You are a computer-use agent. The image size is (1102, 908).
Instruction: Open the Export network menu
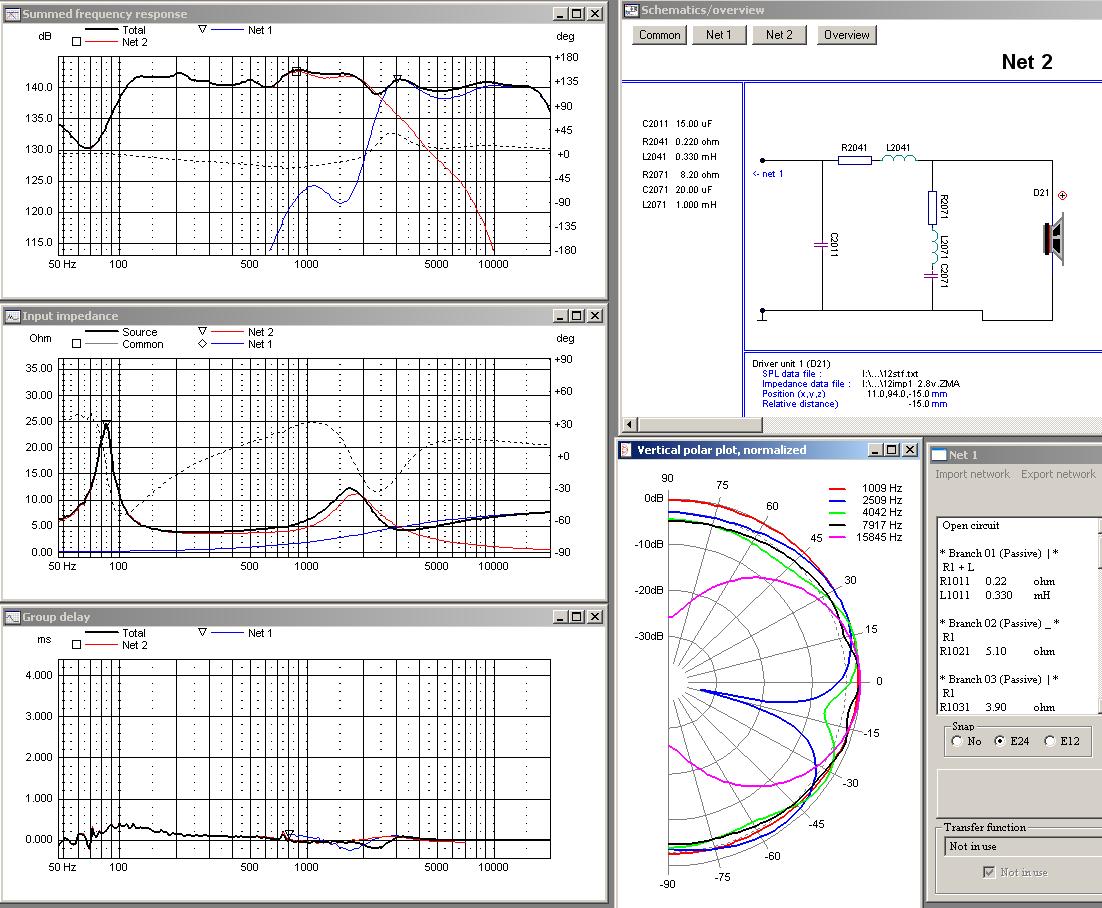pyautogui.click(x=1058, y=474)
